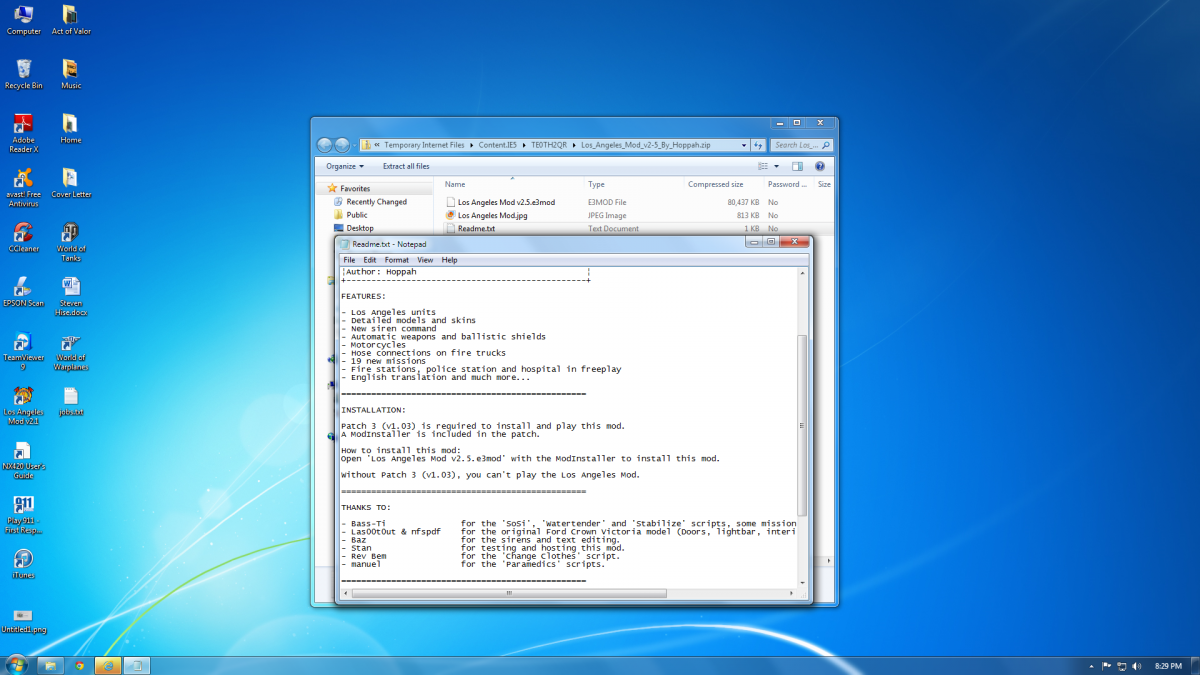This screenshot has width=1200, height=675.
Task: Open Google Chrome from the taskbar
Action: pos(78,665)
